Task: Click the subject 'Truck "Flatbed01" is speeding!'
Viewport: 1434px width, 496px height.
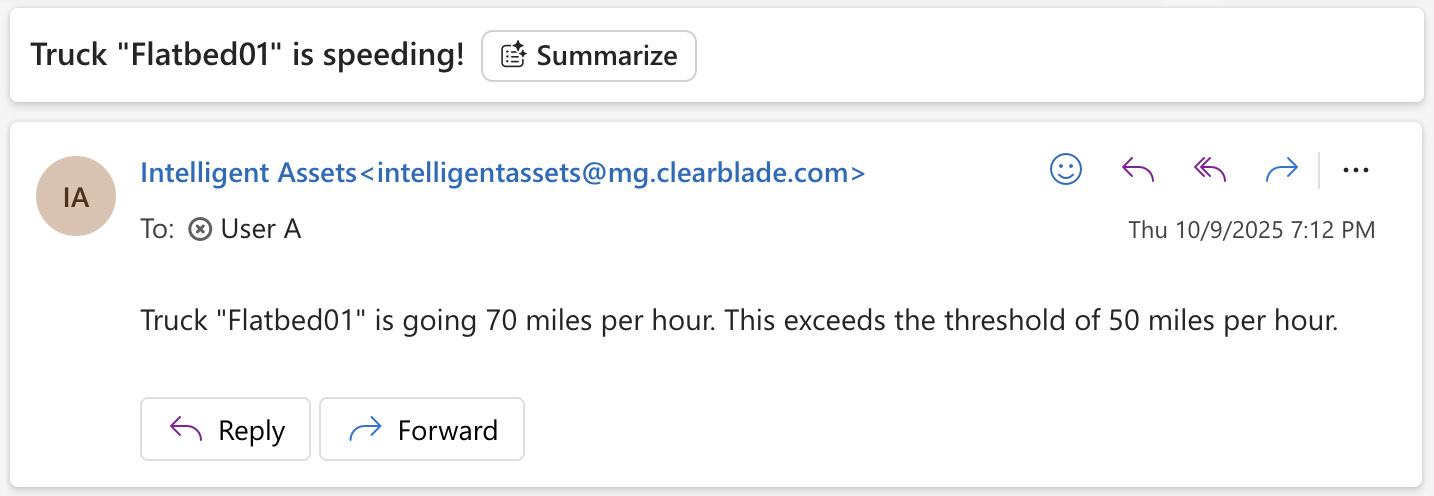Action: coord(247,55)
